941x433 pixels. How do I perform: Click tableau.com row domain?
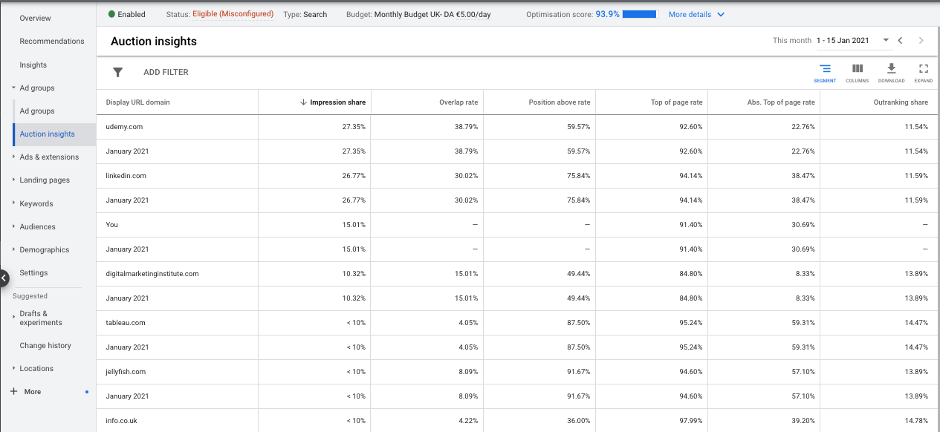125,323
